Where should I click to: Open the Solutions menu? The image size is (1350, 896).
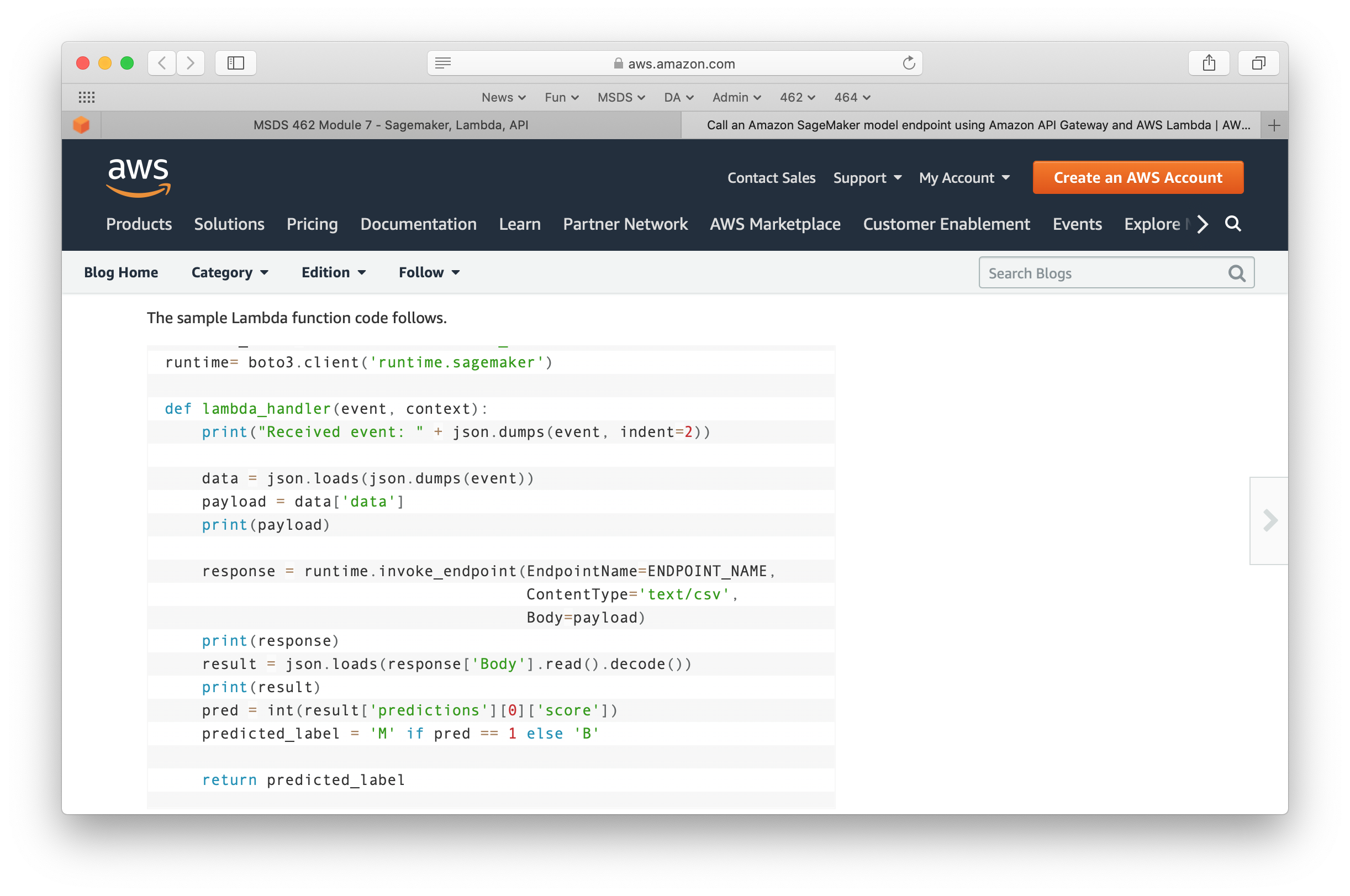229,224
